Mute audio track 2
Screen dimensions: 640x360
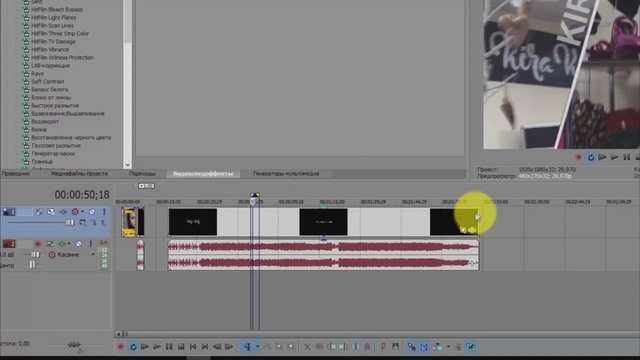pos(78,244)
